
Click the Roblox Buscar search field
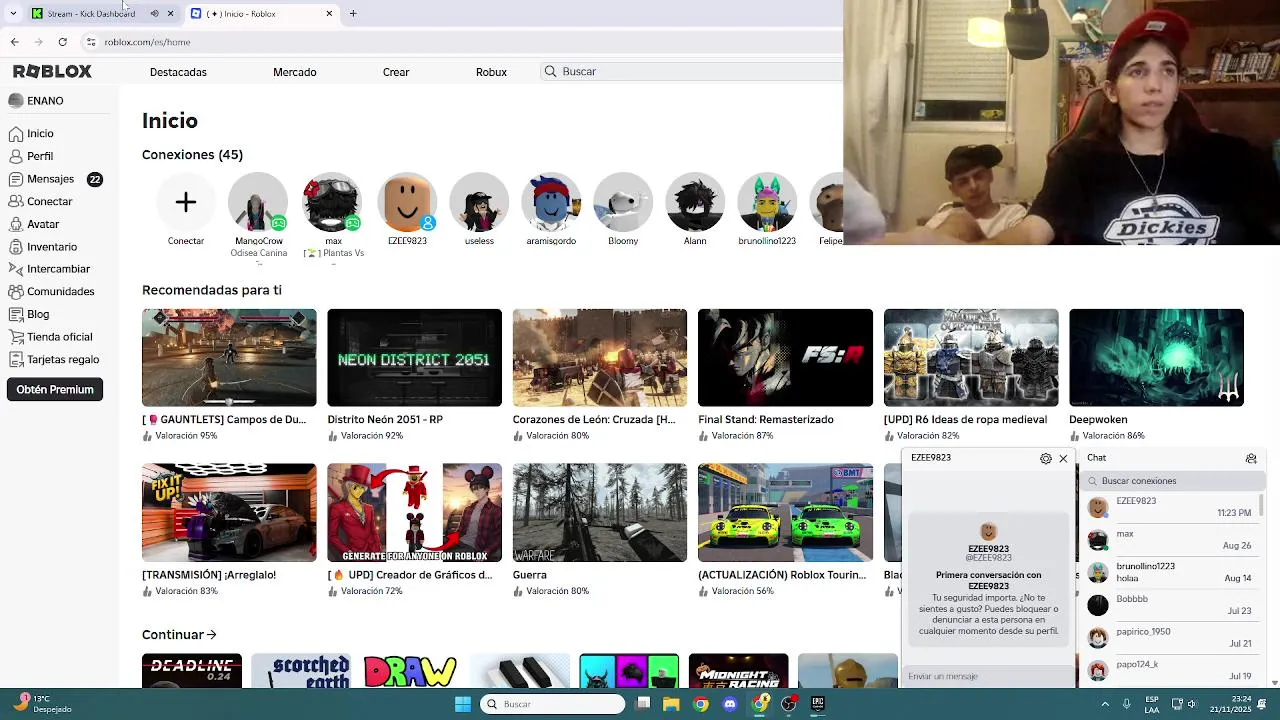690,72
